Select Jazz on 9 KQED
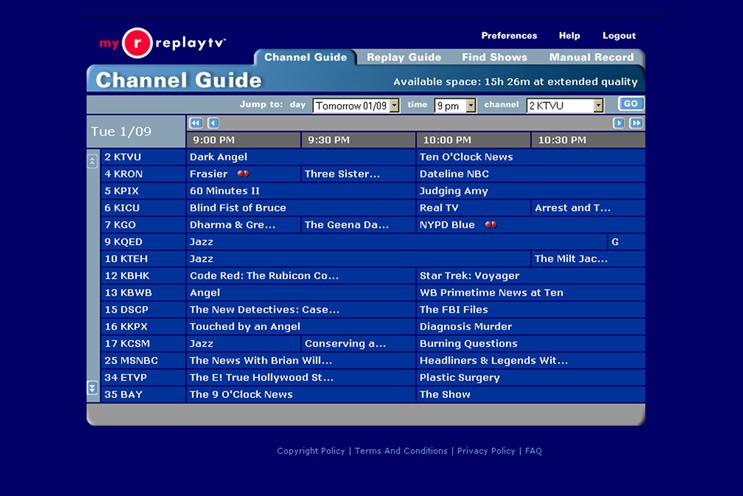743x496 pixels. pyautogui.click(x=396, y=242)
